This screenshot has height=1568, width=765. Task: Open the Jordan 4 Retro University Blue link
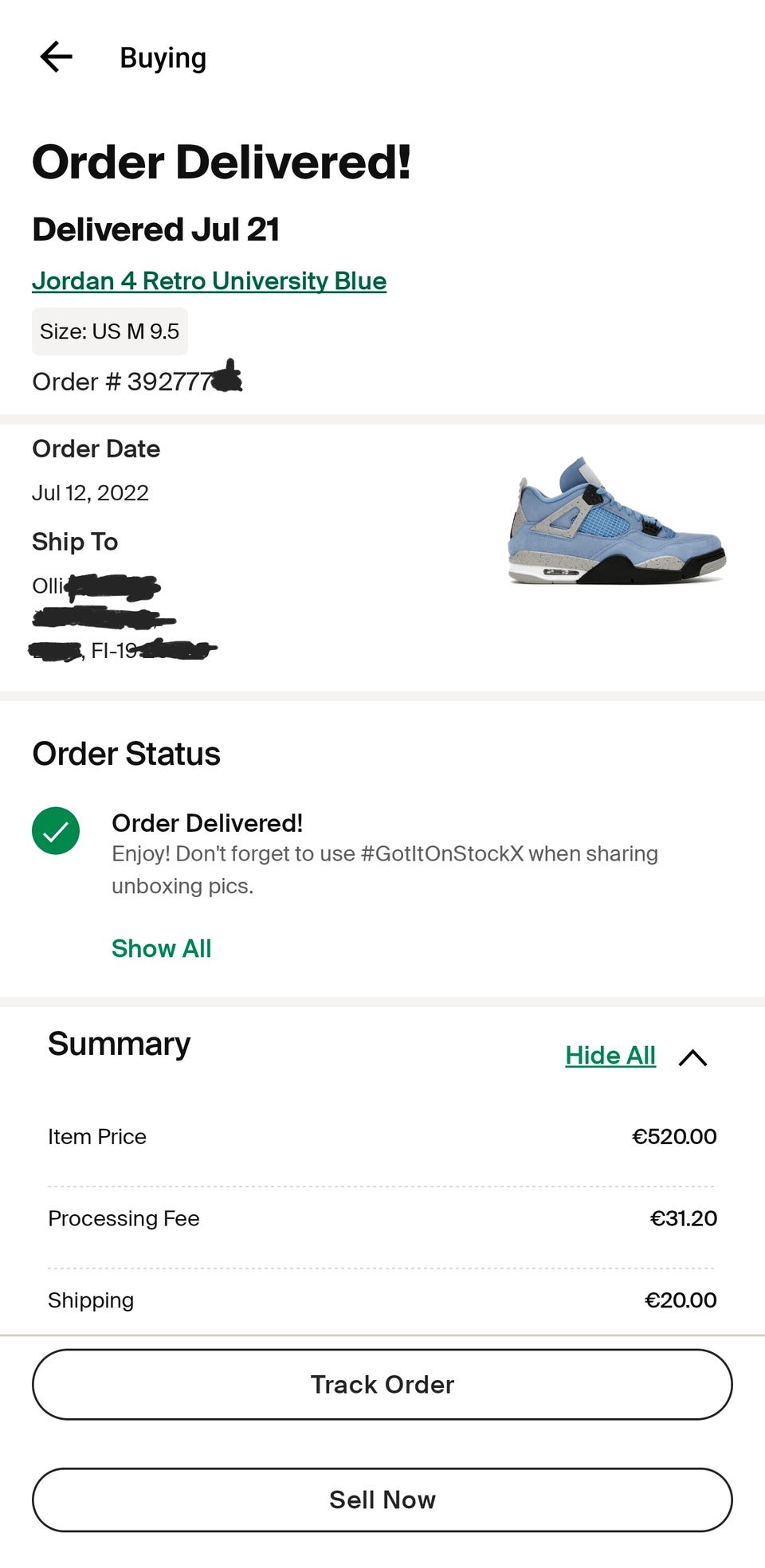209,281
